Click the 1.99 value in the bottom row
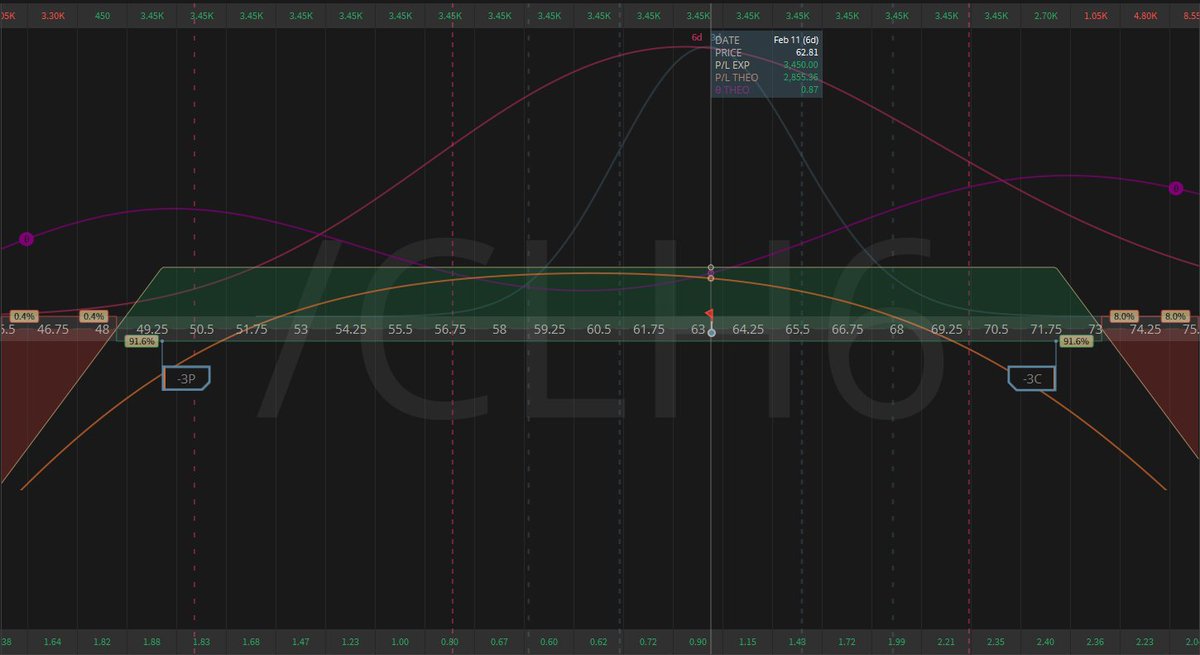Viewport: 1200px width, 655px height. [897, 640]
